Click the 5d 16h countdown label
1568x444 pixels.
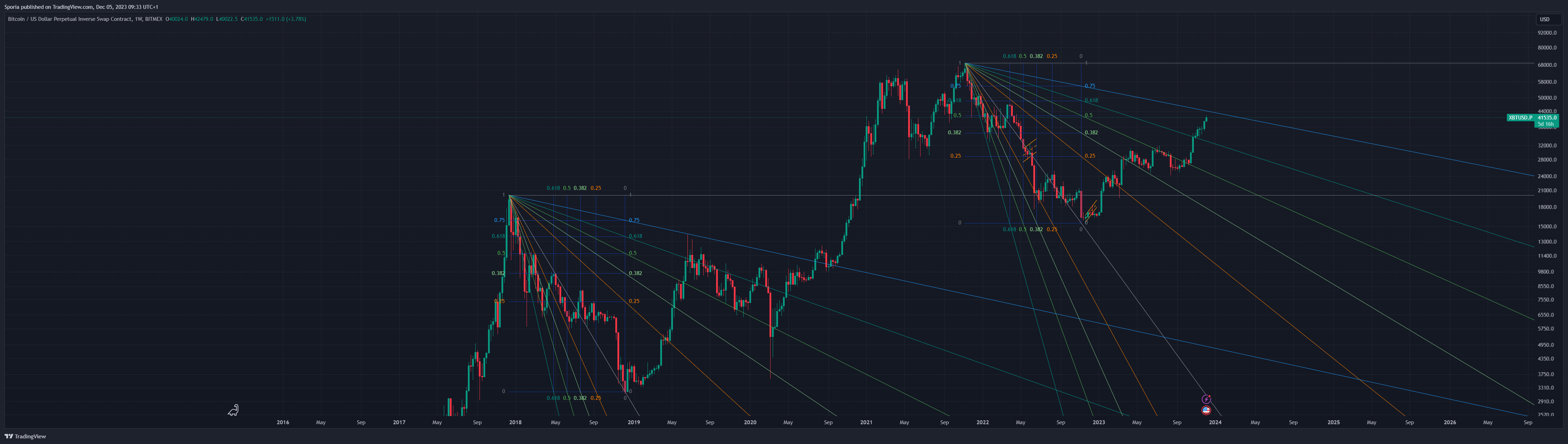pyautogui.click(x=1547, y=124)
